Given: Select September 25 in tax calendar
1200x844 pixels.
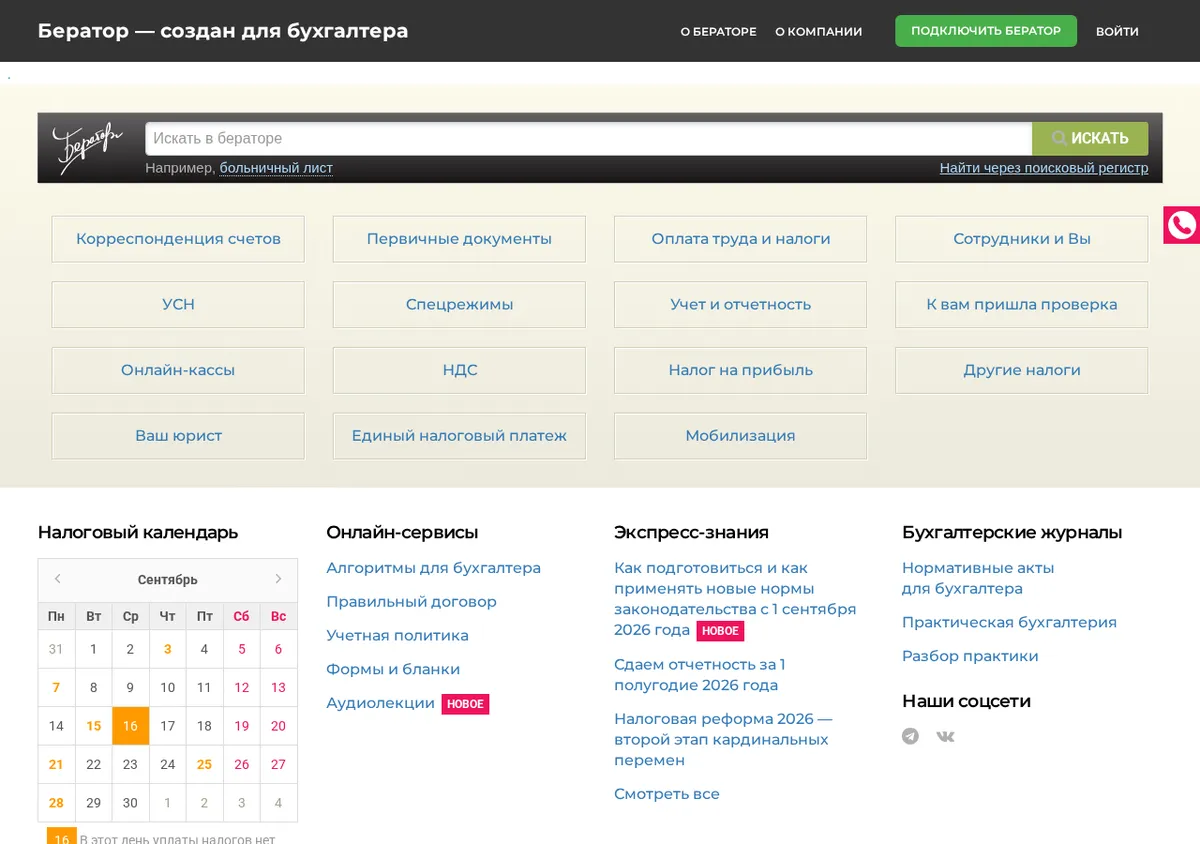Looking at the screenshot, I should pos(204,764).
